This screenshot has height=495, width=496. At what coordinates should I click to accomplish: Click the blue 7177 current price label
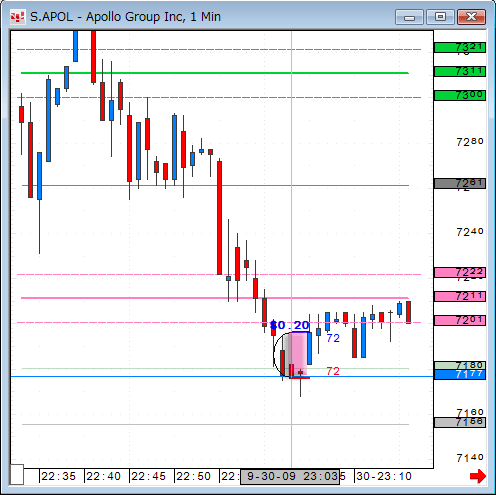click(x=460, y=374)
